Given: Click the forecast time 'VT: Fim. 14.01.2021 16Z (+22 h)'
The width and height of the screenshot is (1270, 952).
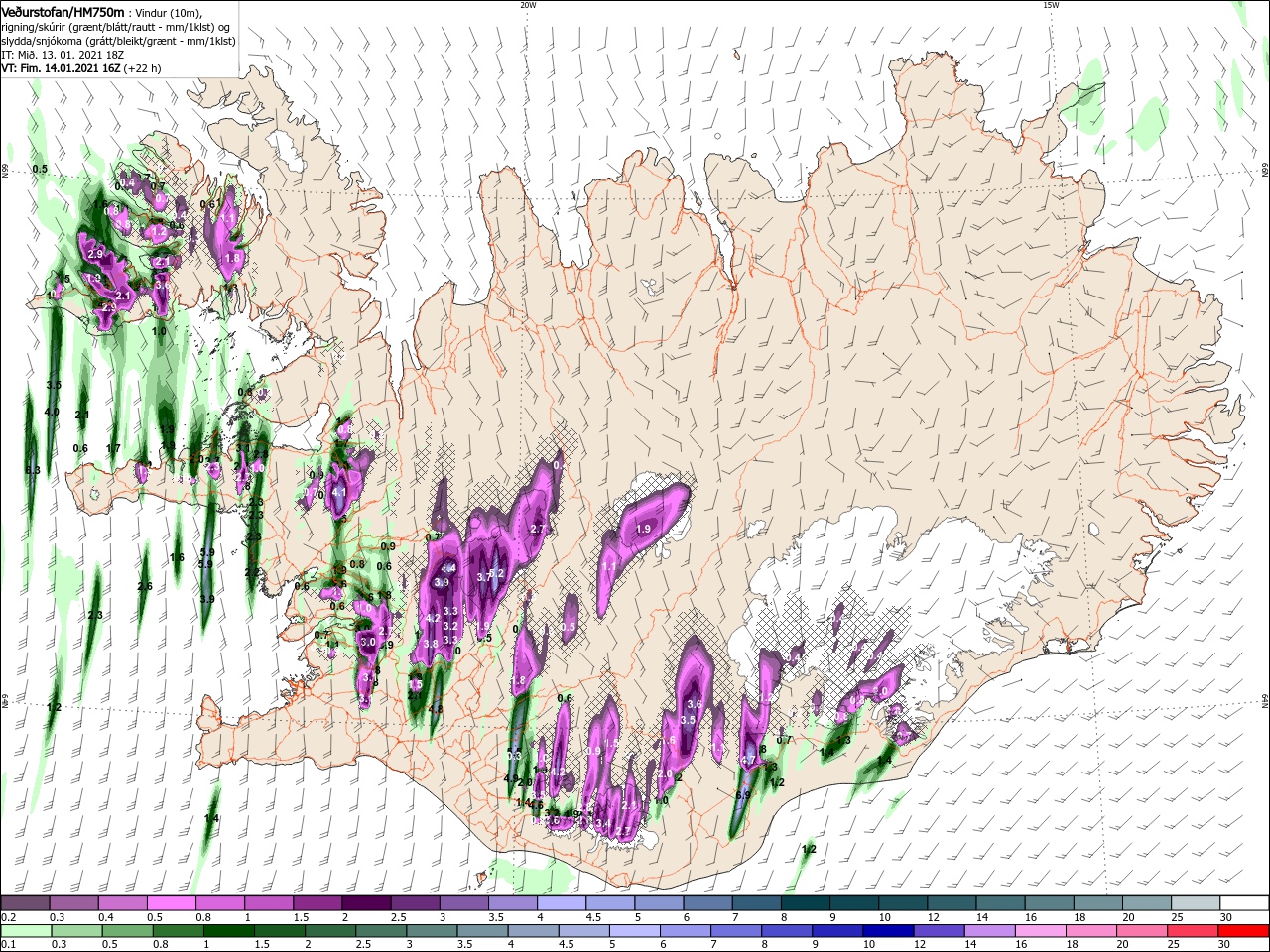Looking at the screenshot, I should point(81,68).
